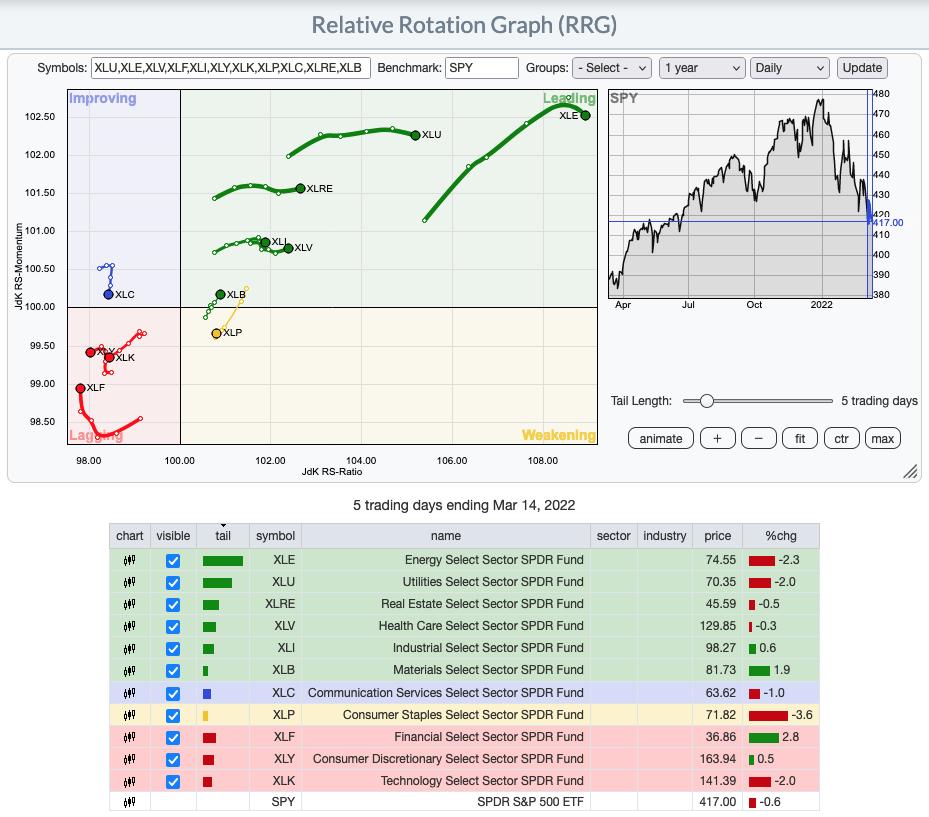Click the XLP point on the graph
The height and width of the screenshot is (817, 929).
216,334
